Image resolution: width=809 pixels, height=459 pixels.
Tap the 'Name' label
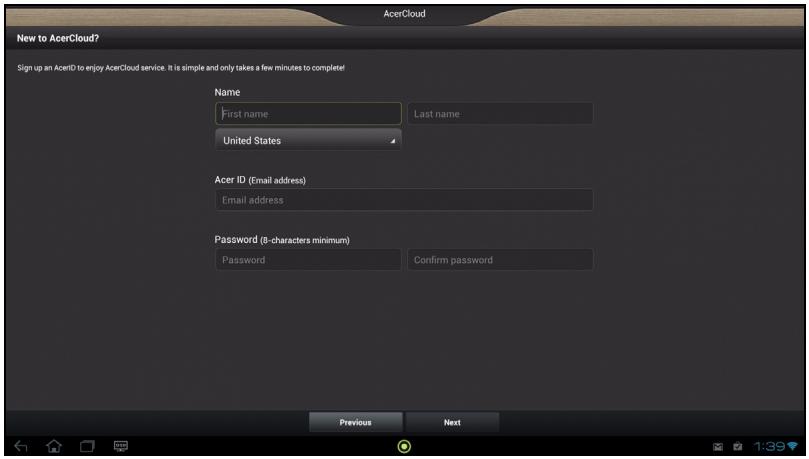pyautogui.click(x=228, y=92)
